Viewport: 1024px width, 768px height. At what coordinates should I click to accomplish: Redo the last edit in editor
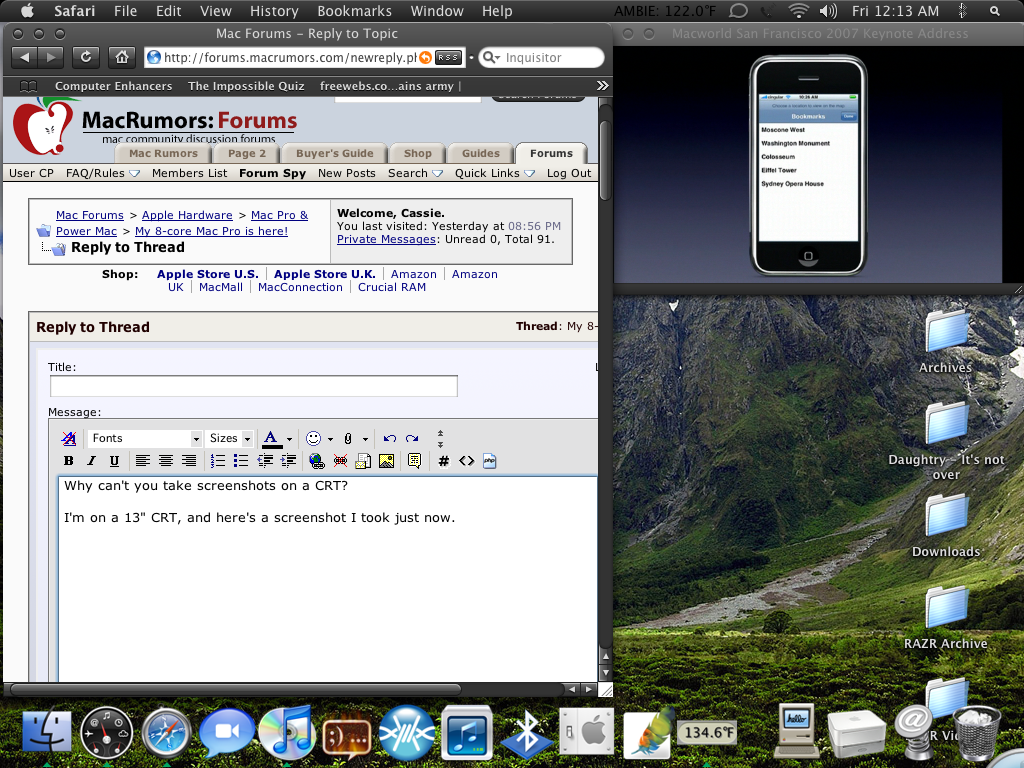coord(412,438)
